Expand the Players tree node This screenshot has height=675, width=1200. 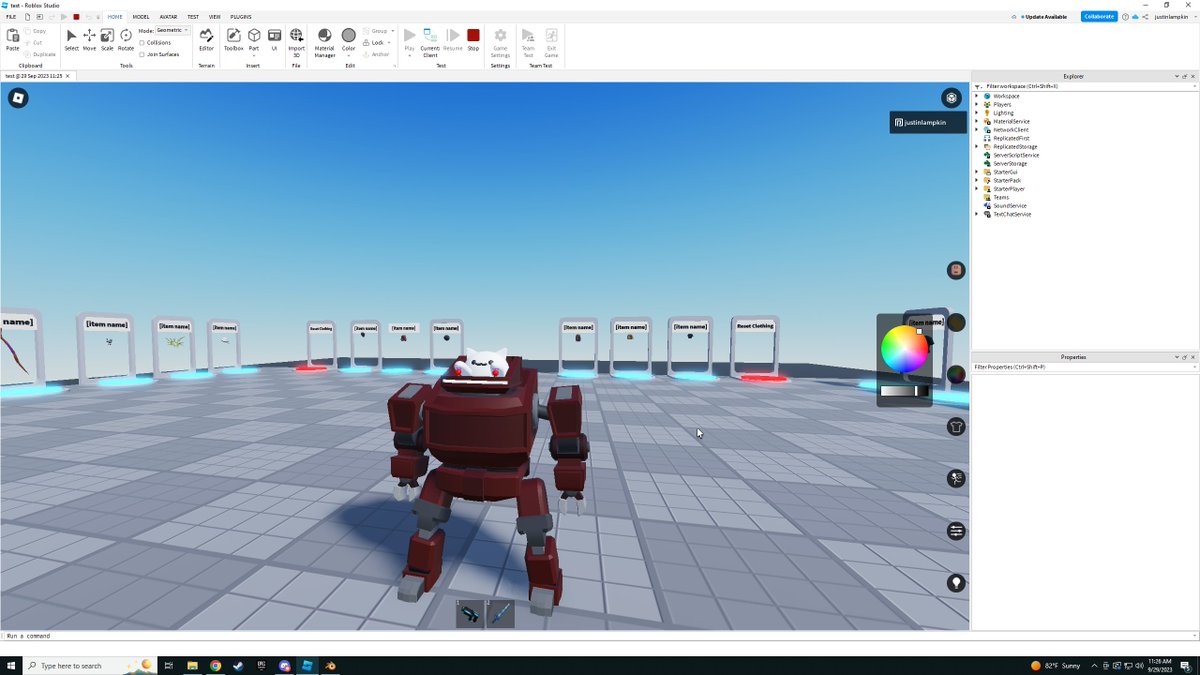977,104
